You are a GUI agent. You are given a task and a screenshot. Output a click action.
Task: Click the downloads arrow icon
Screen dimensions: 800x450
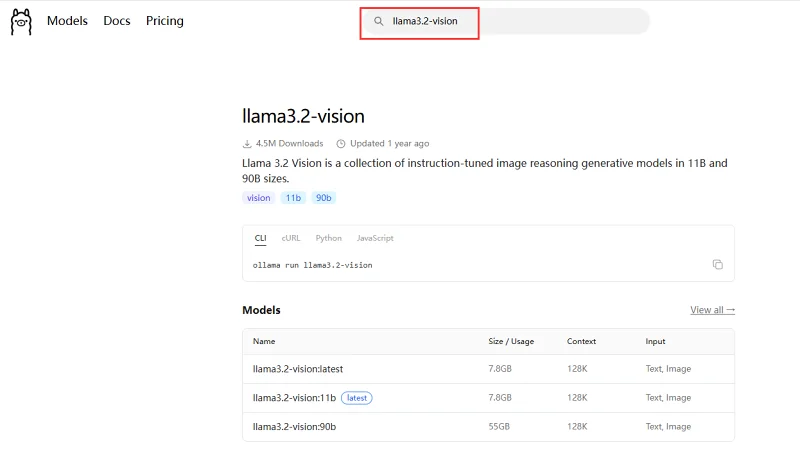coord(247,144)
